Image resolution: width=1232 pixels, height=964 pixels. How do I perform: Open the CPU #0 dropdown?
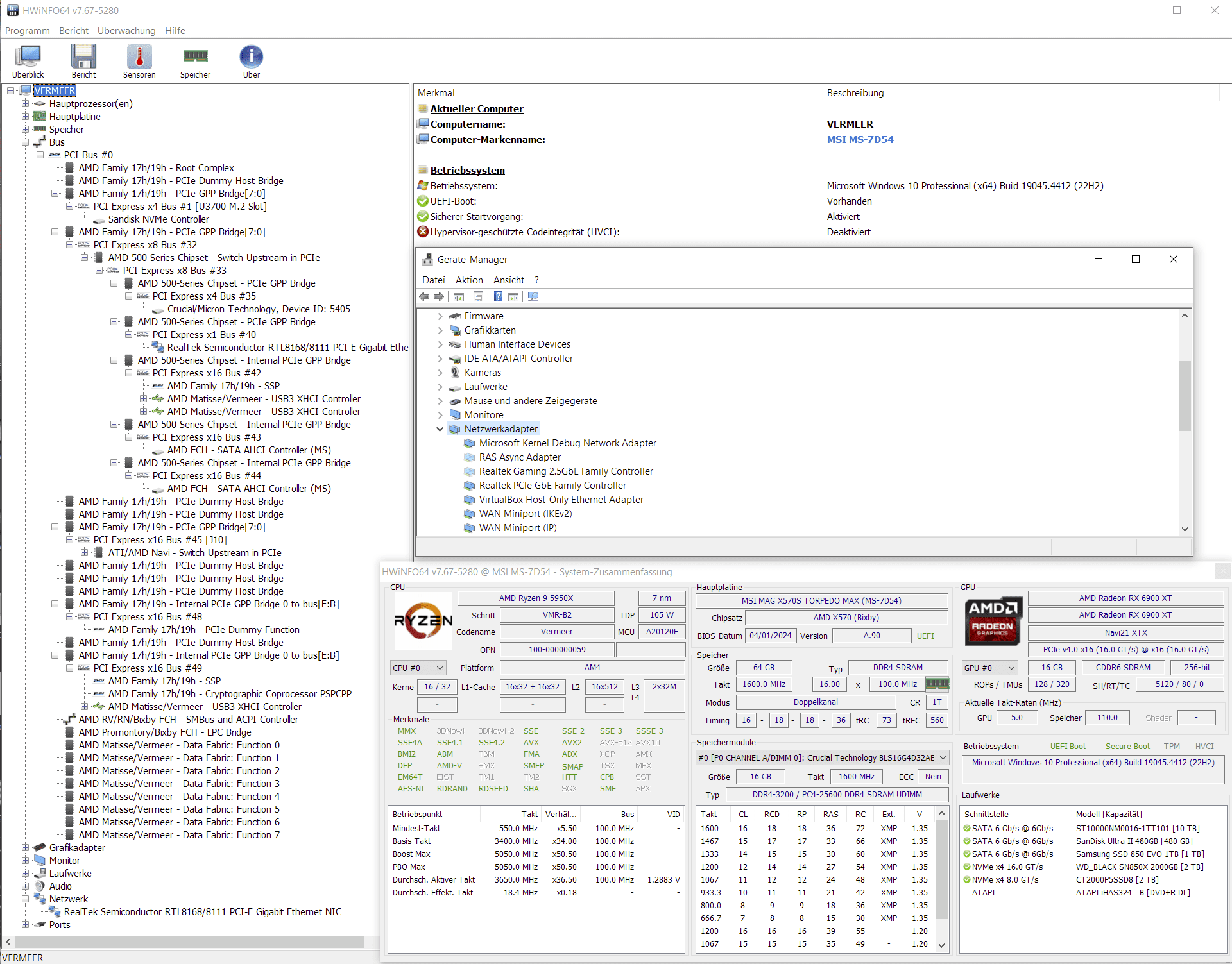(x=418, y=668)
